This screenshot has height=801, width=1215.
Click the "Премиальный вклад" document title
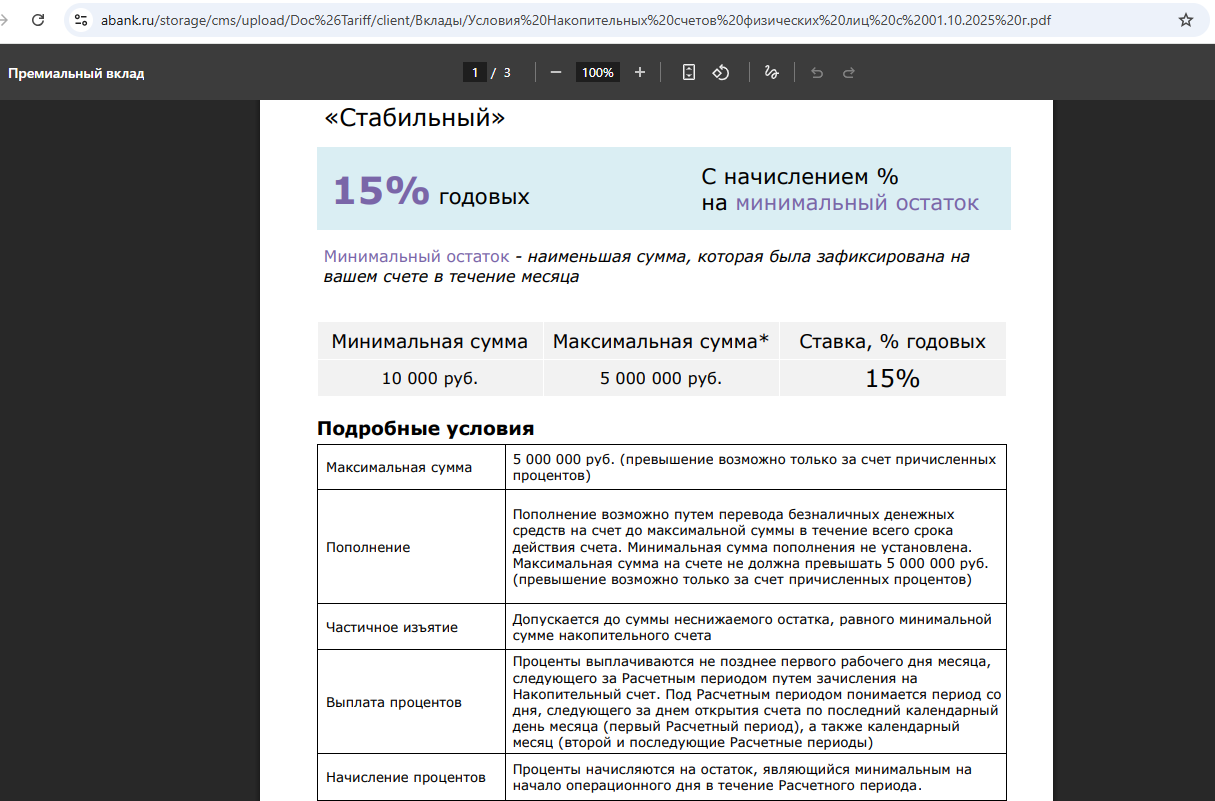tap(76, 73)
